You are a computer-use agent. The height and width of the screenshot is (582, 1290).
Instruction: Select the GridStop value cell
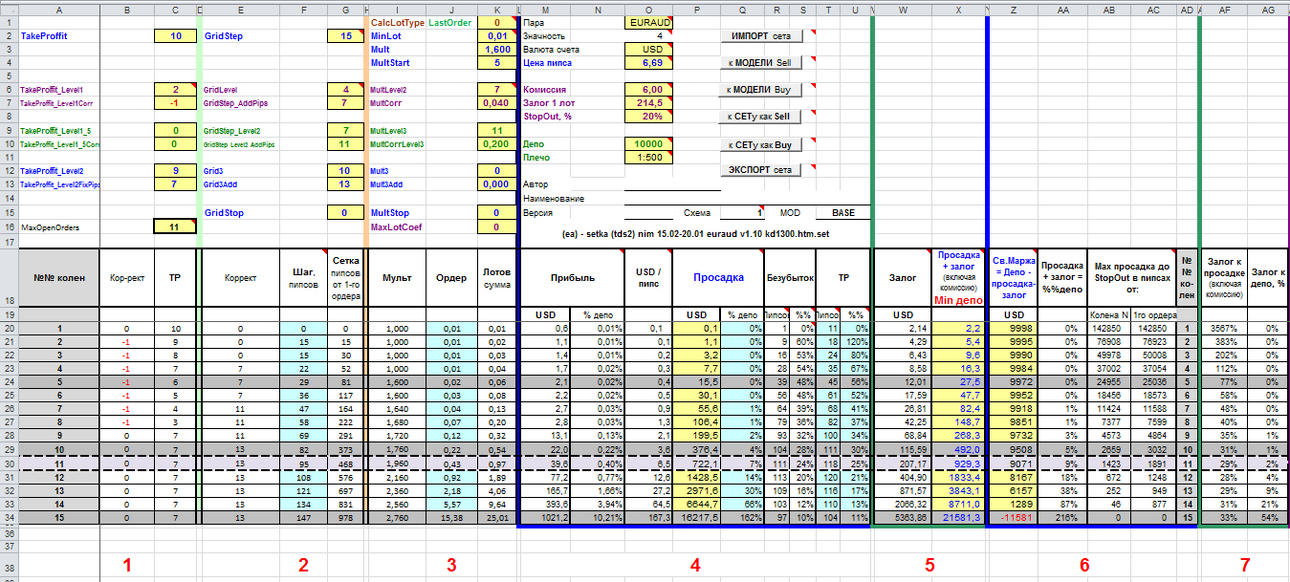[346, 213]
